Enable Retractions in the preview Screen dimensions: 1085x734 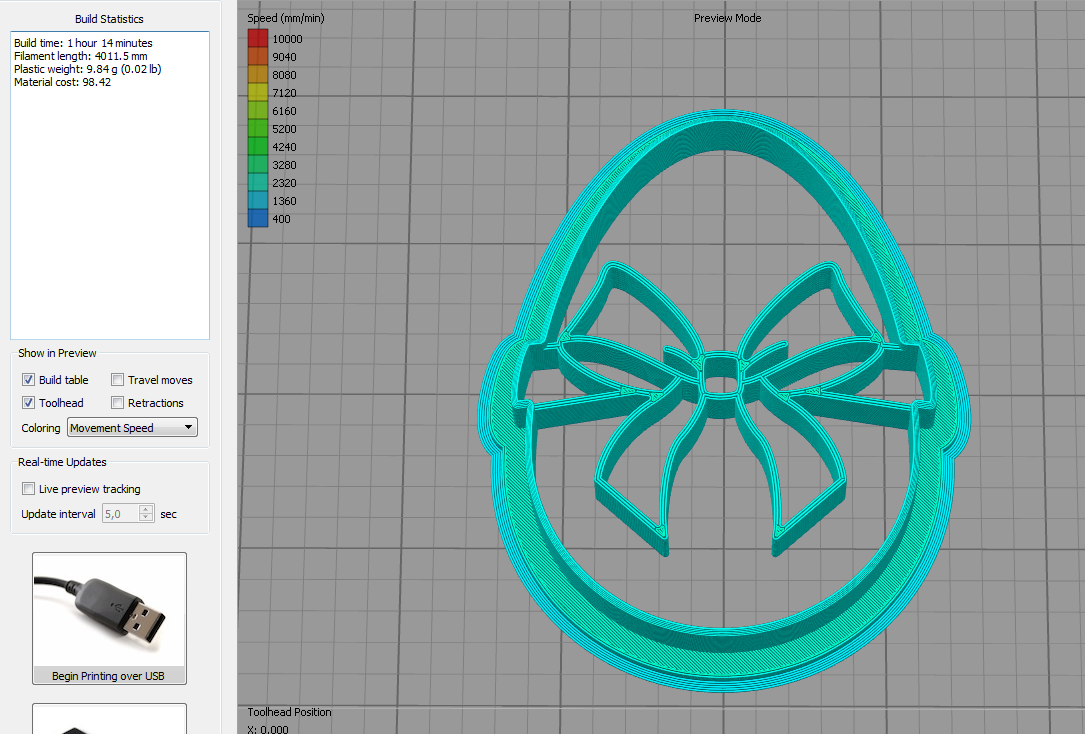[x=118, y=403]
